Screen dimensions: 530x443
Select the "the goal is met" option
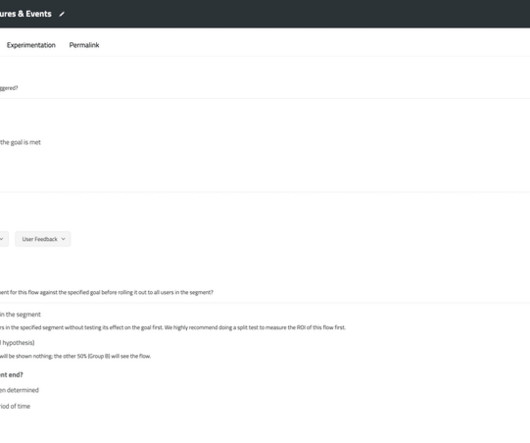[20, 142]
